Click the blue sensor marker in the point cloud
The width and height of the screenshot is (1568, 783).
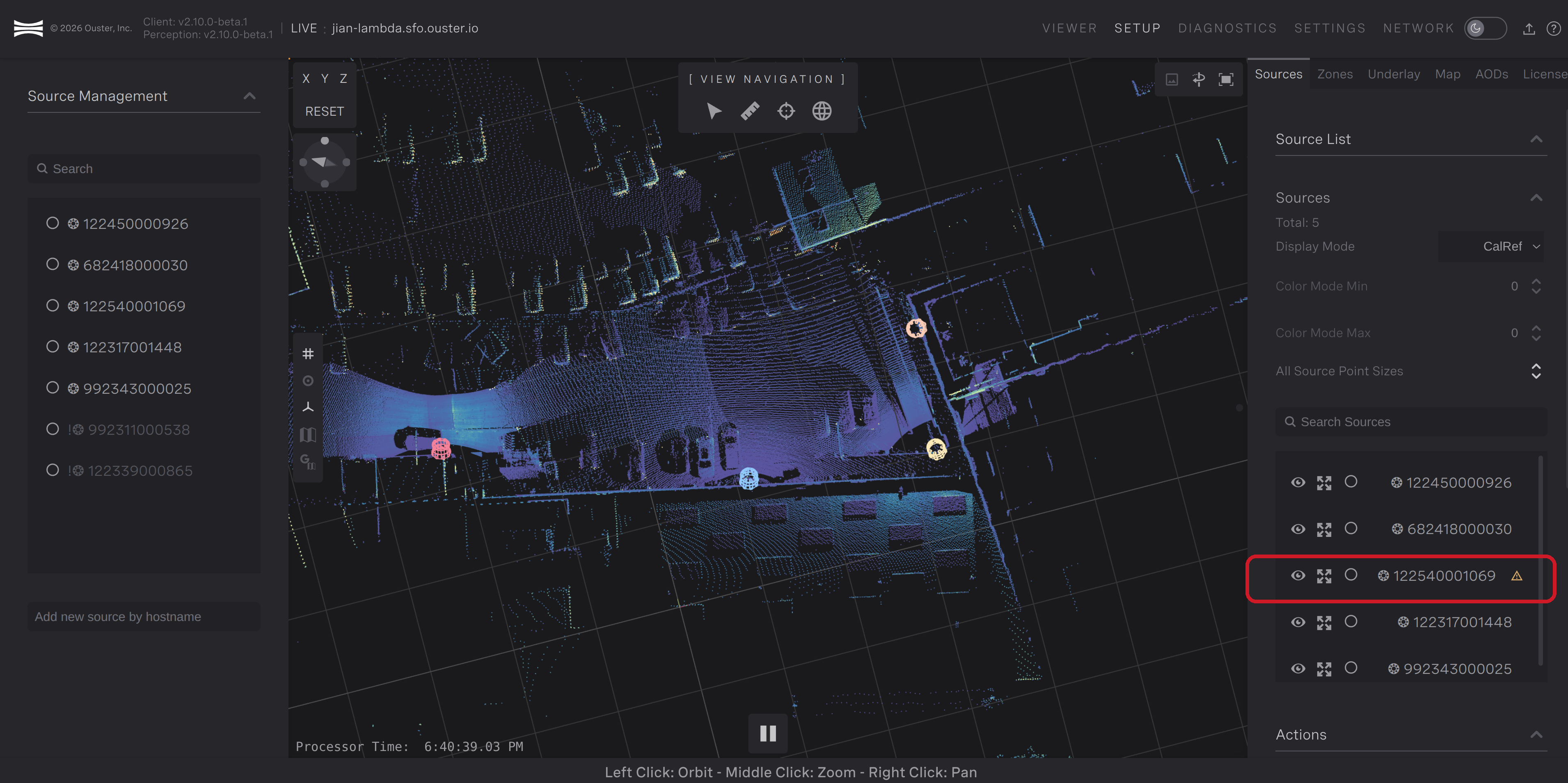749,478
